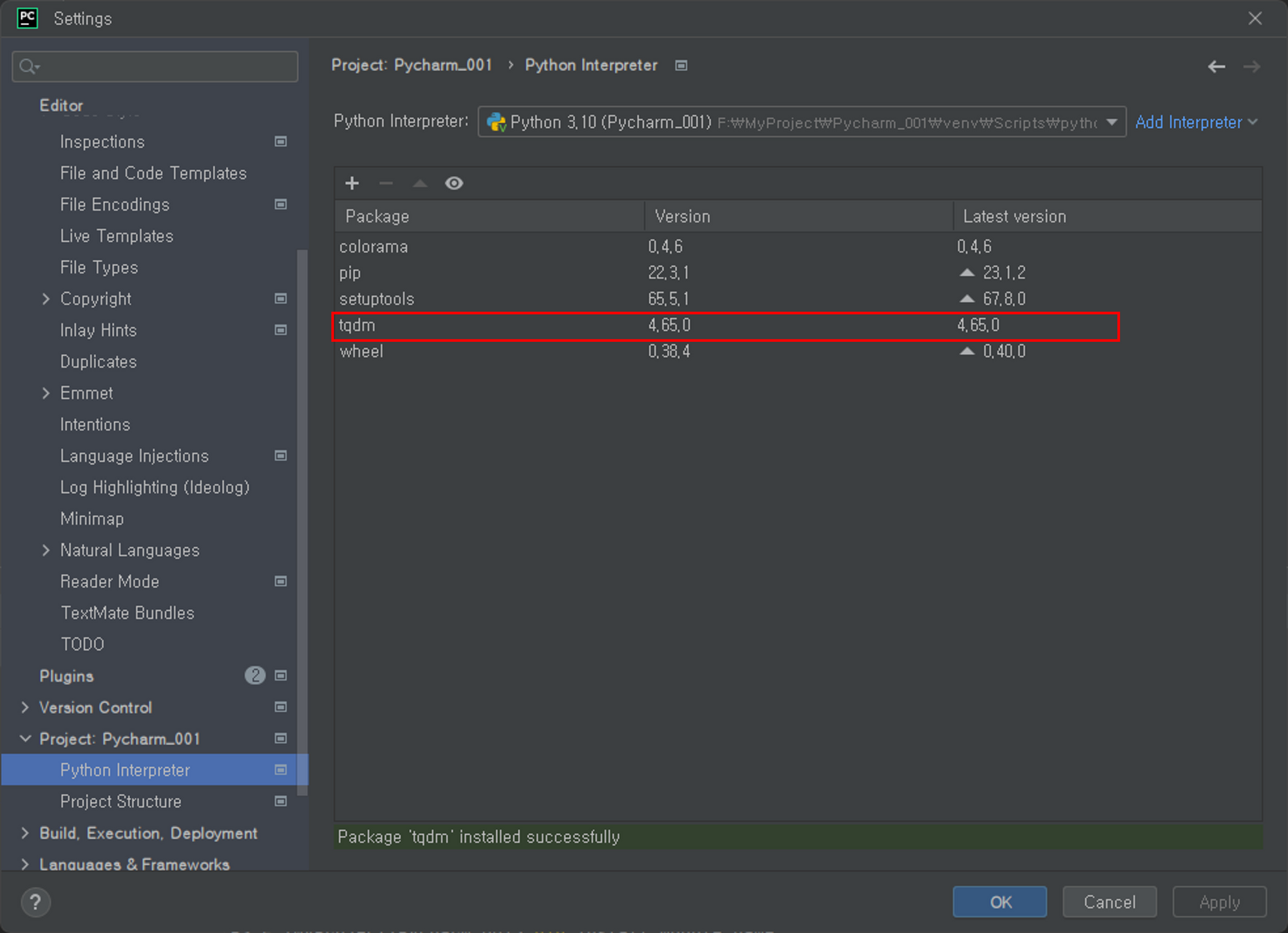Viewport: 1288px width, 933px height.
Task: Sort by the Package column header
Action: click(489, 216)
